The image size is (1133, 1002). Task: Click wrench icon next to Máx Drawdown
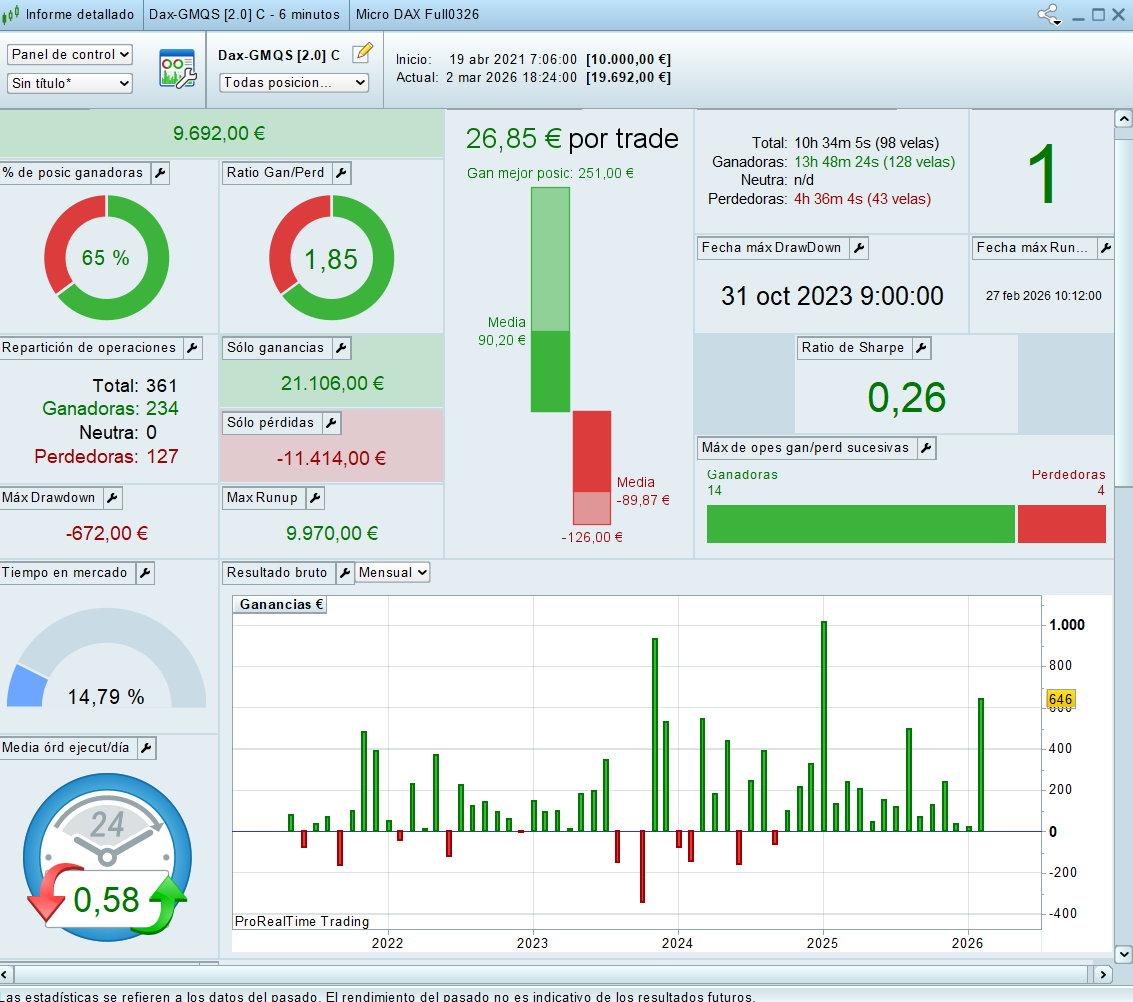coord(112,498)
